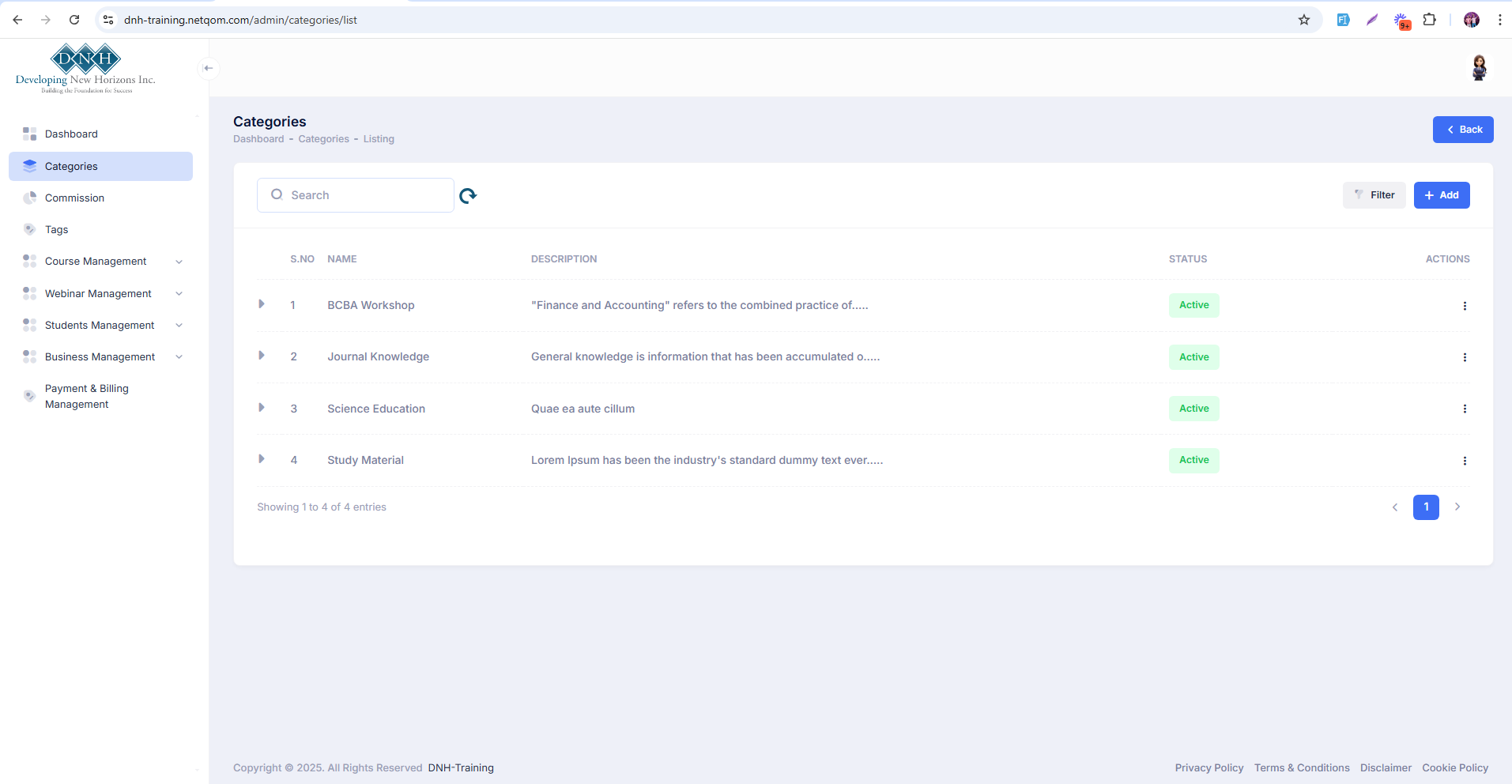
Task: Expand the Science Education row
Action: [262, 408]
